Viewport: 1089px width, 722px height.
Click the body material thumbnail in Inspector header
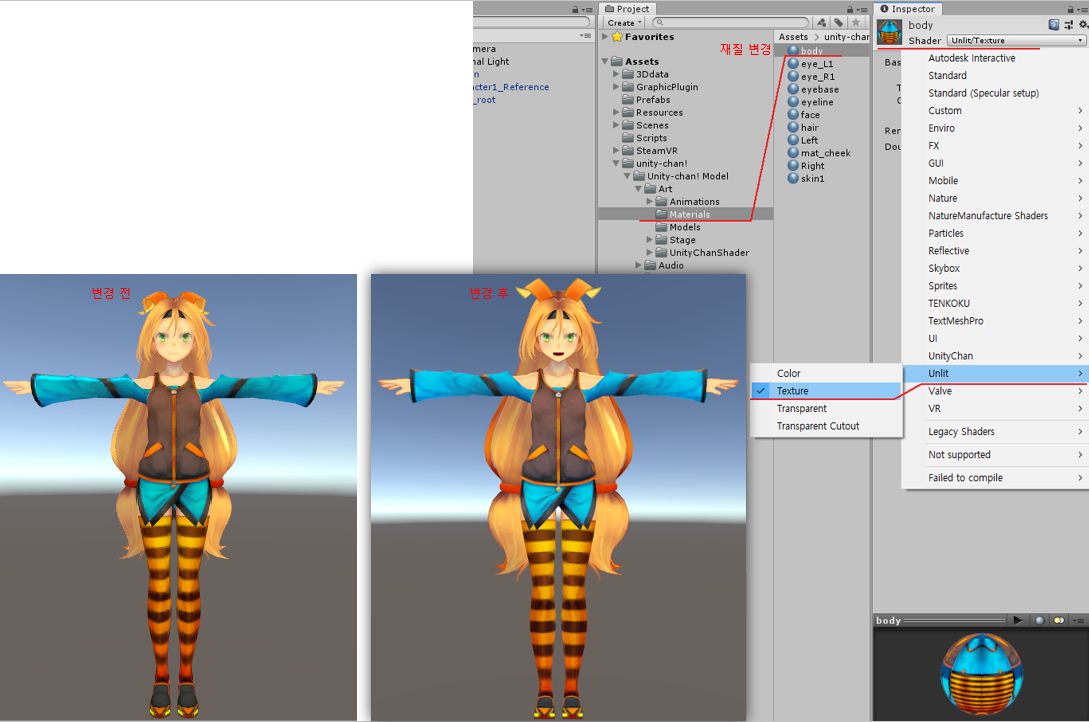[889, 33]
